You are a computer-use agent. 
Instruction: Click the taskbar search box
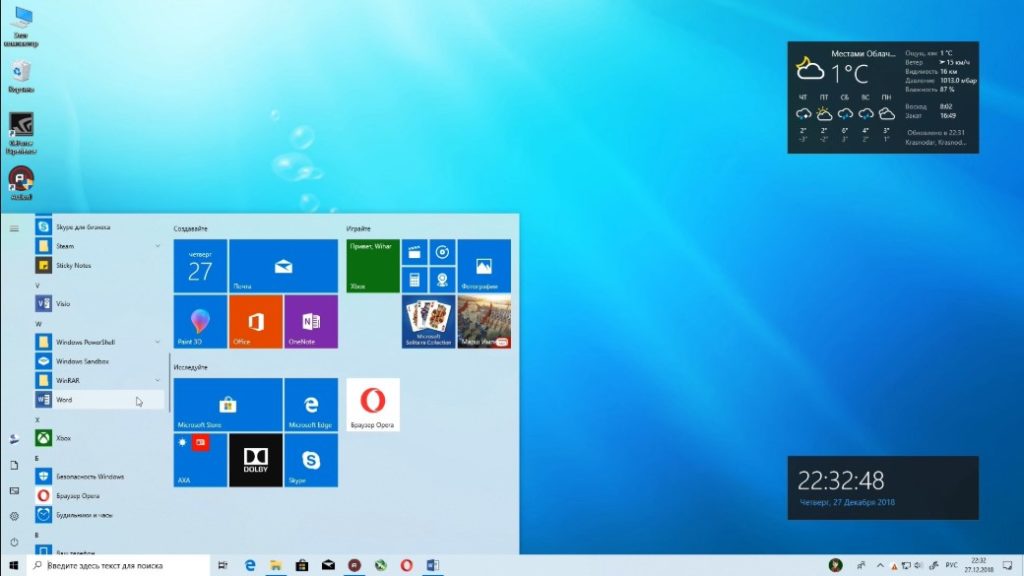118,565
